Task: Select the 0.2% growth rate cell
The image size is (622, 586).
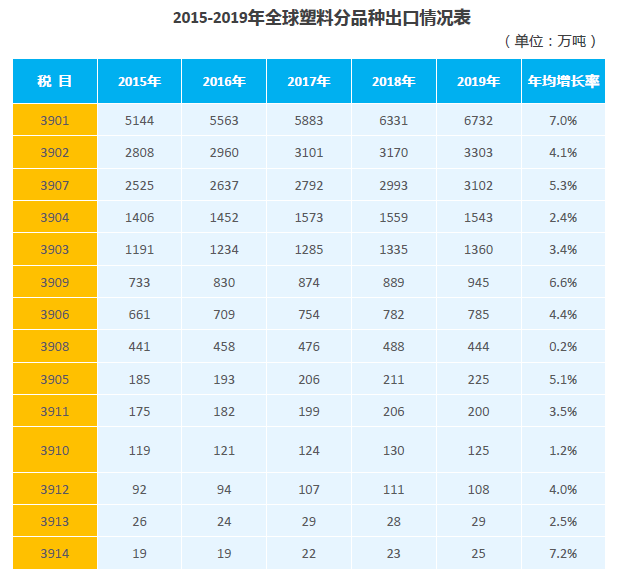Action: [x=563, y=346]
